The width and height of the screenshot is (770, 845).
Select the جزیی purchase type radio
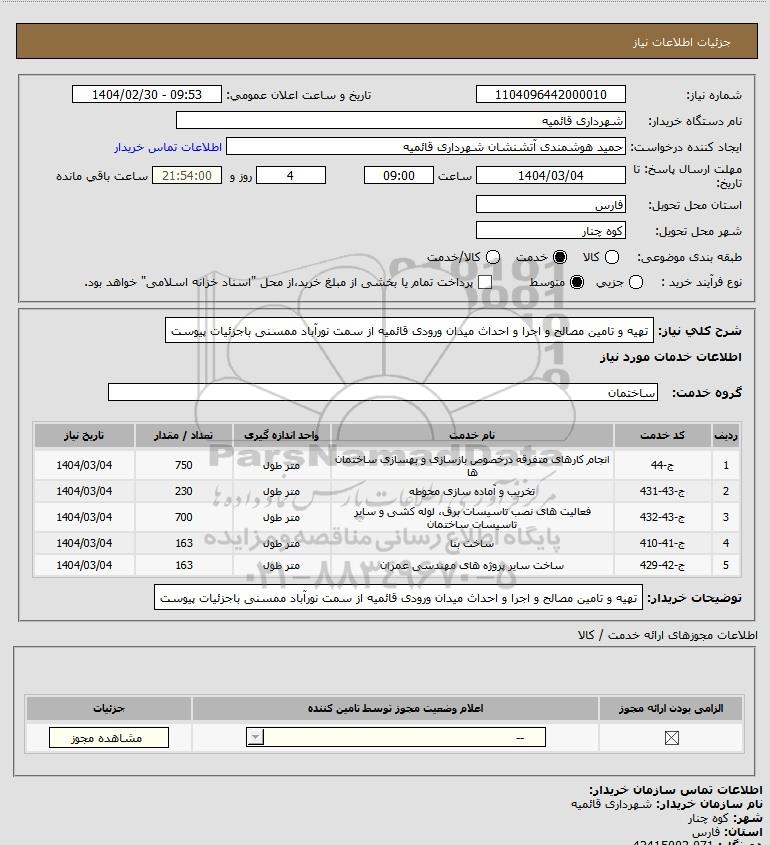pos(636,282)
